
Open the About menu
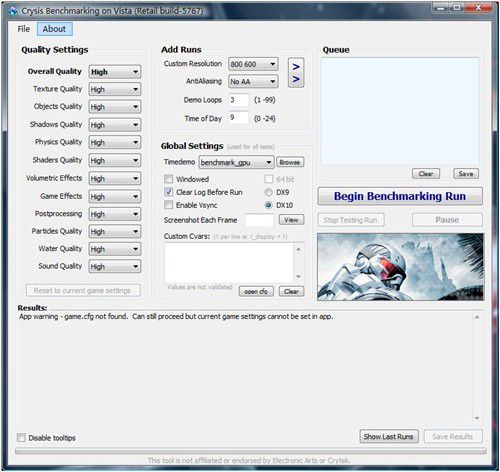click(x=54, y=29)
